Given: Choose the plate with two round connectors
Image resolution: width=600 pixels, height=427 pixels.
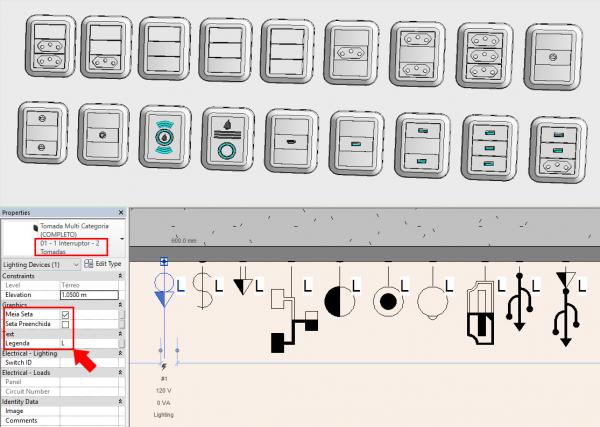Looking at the screenshot, I should [42, 132].
